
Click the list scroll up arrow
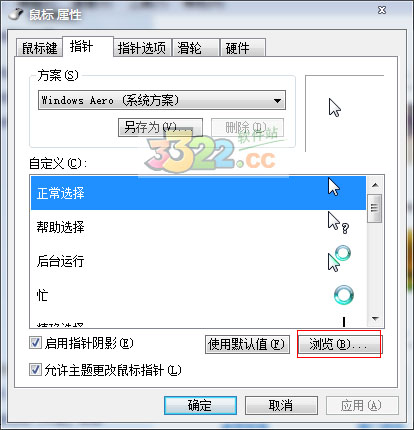point(375,185)
